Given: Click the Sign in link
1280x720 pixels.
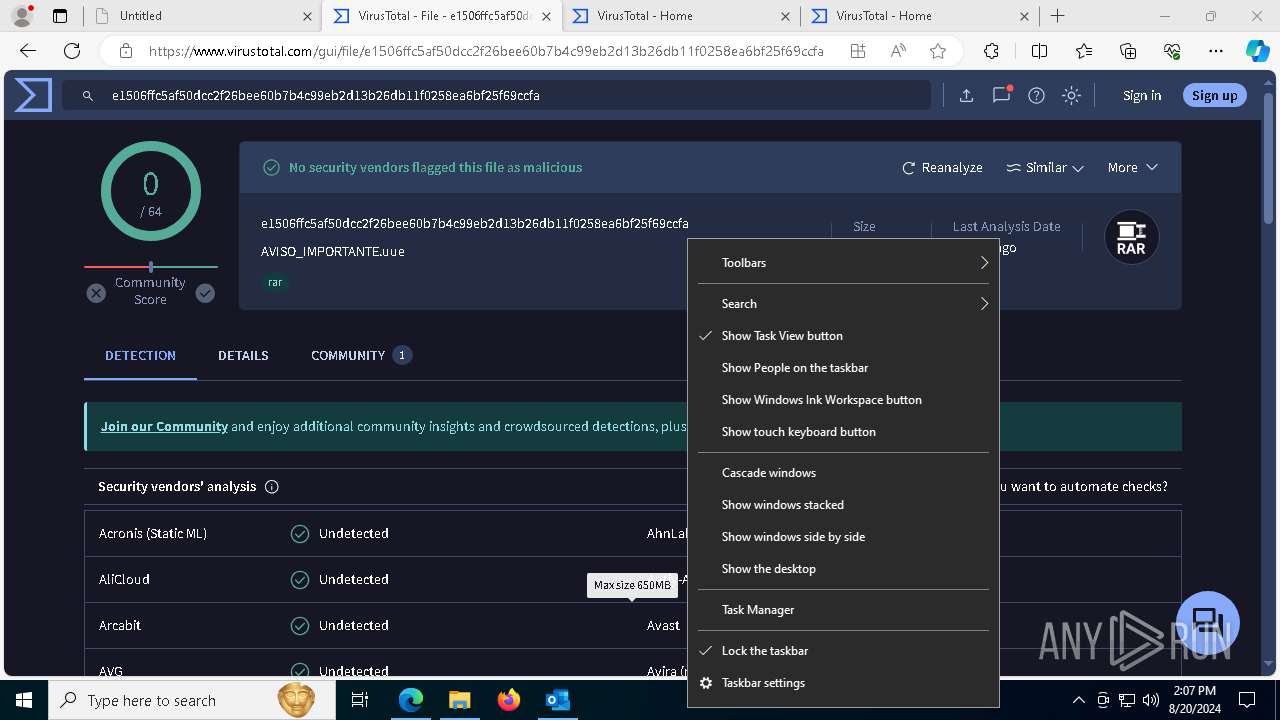Looking at the screenshot, I should (1142, 95).
